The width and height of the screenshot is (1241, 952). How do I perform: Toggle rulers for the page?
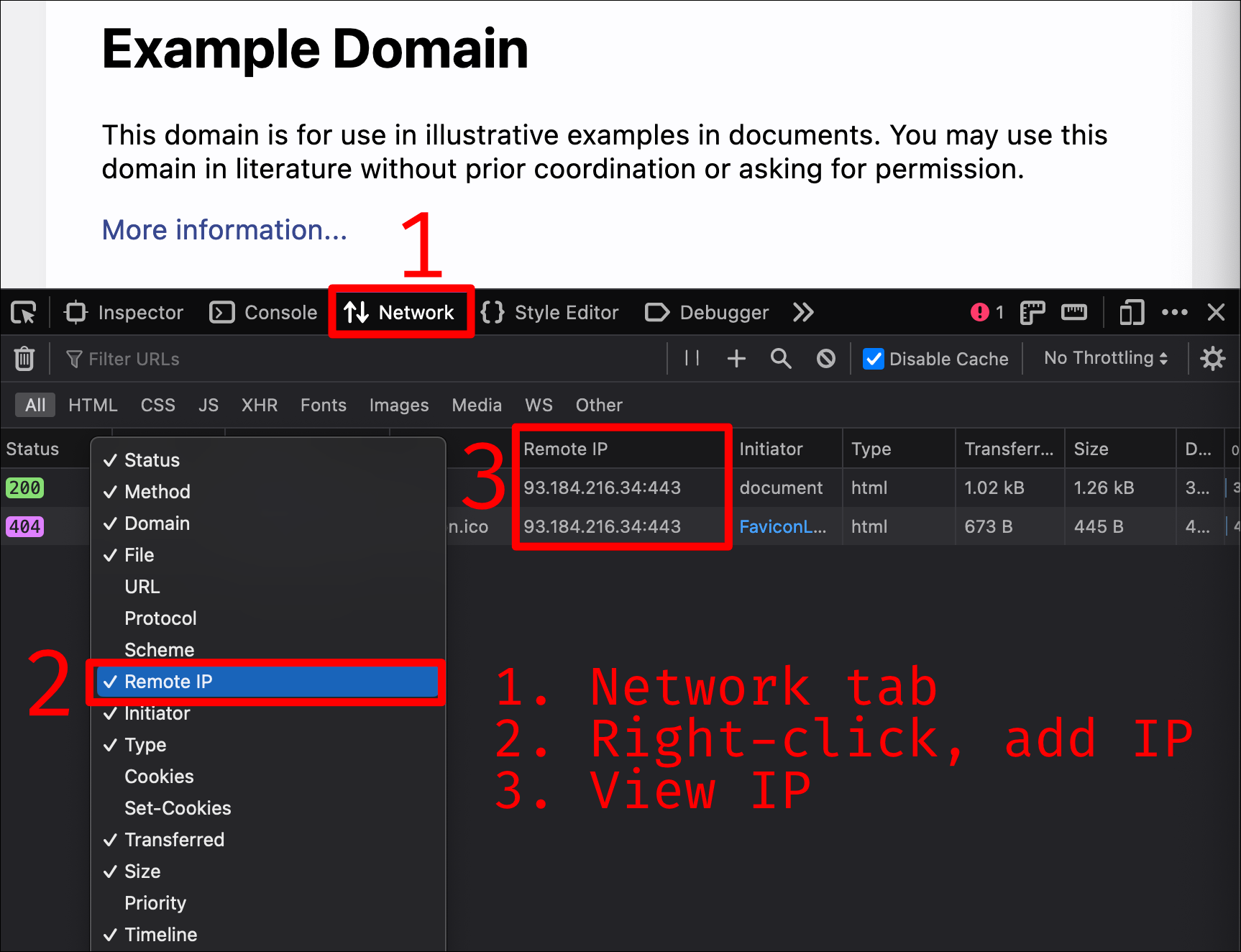pyautogui.click(x=1073, y=313)
